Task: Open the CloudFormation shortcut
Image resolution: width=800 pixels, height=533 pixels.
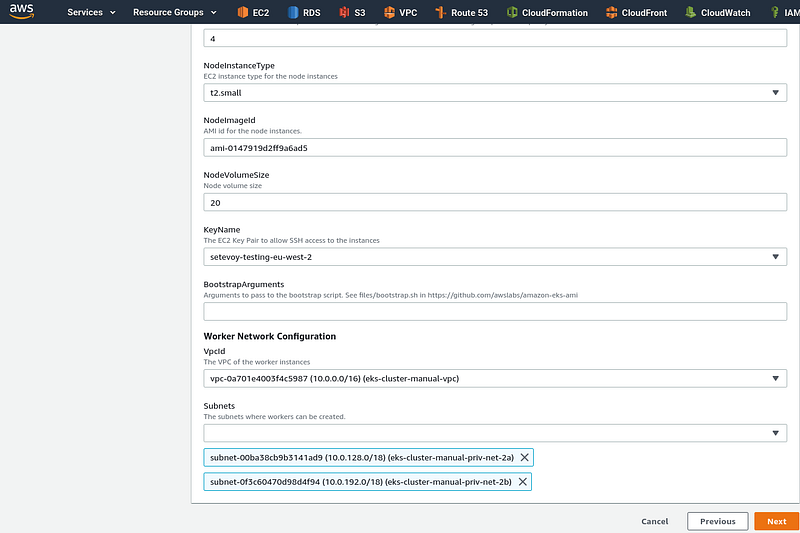Action: pos(547,12)
